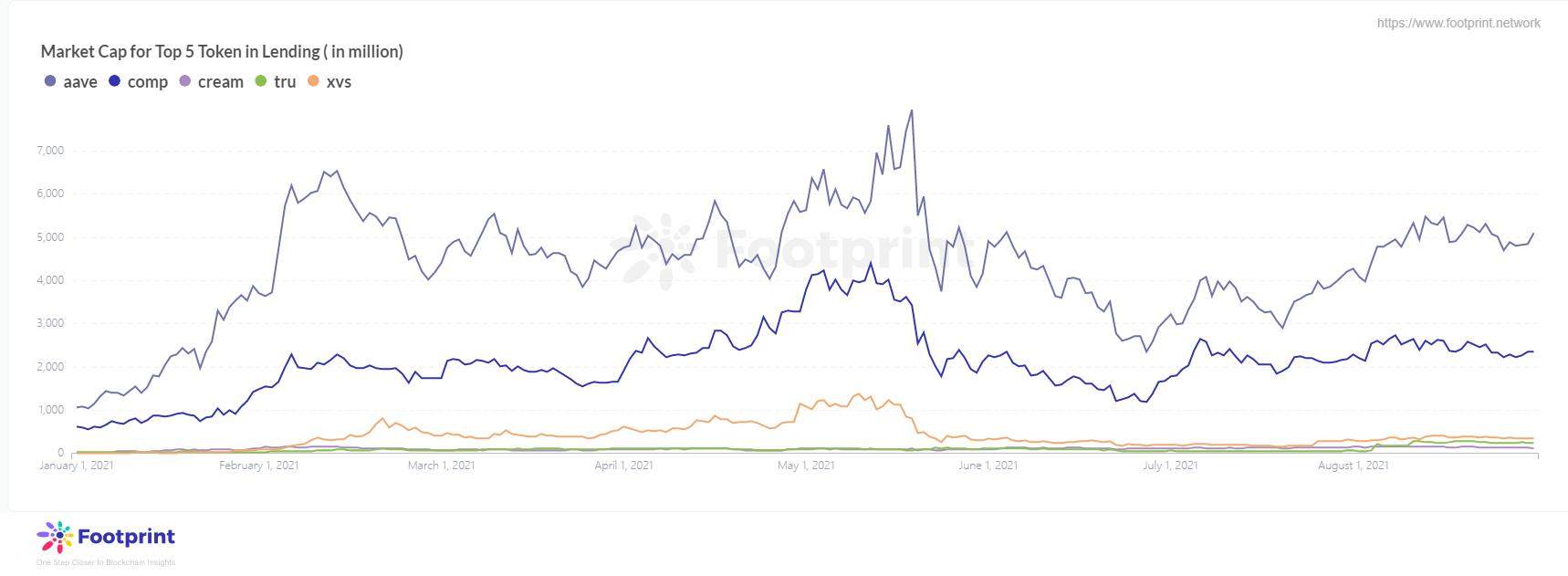Click the xvs legend color dot

tap(313, 81)
